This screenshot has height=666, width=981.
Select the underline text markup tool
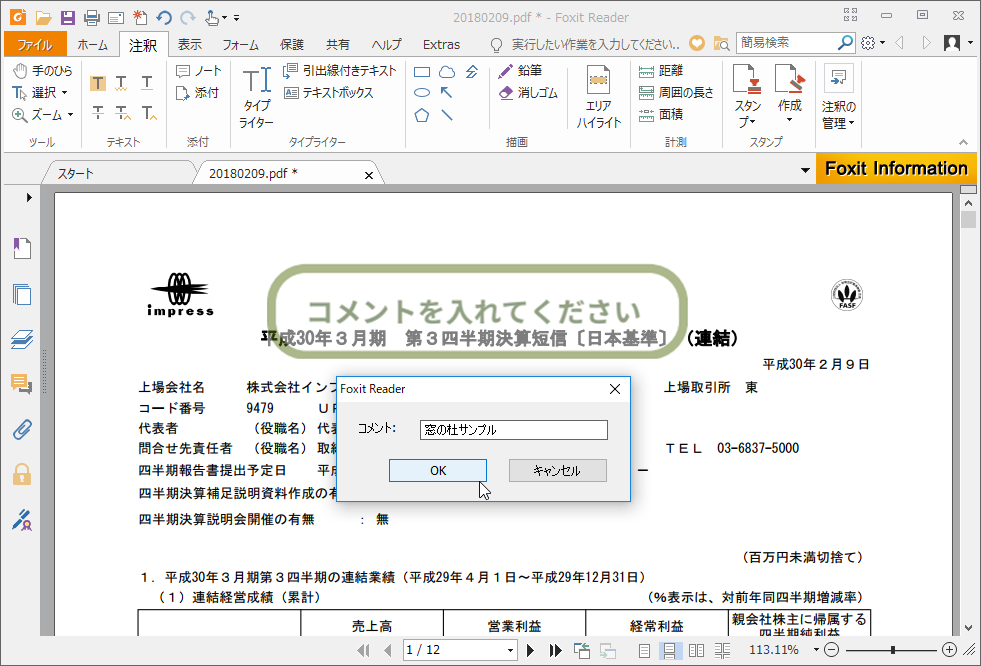pos(146,83)
